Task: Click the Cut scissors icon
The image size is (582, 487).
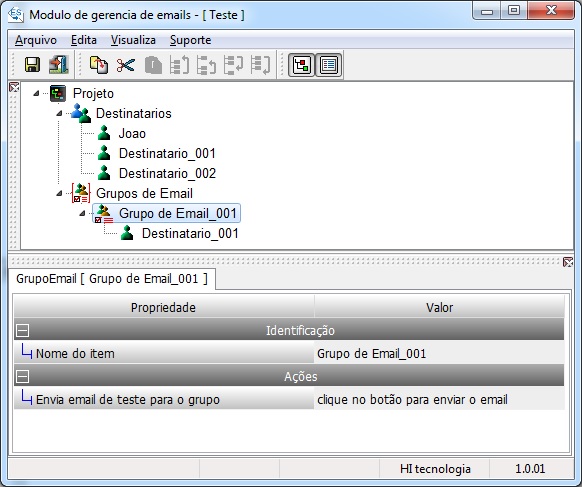Action: tap(125, 65)
